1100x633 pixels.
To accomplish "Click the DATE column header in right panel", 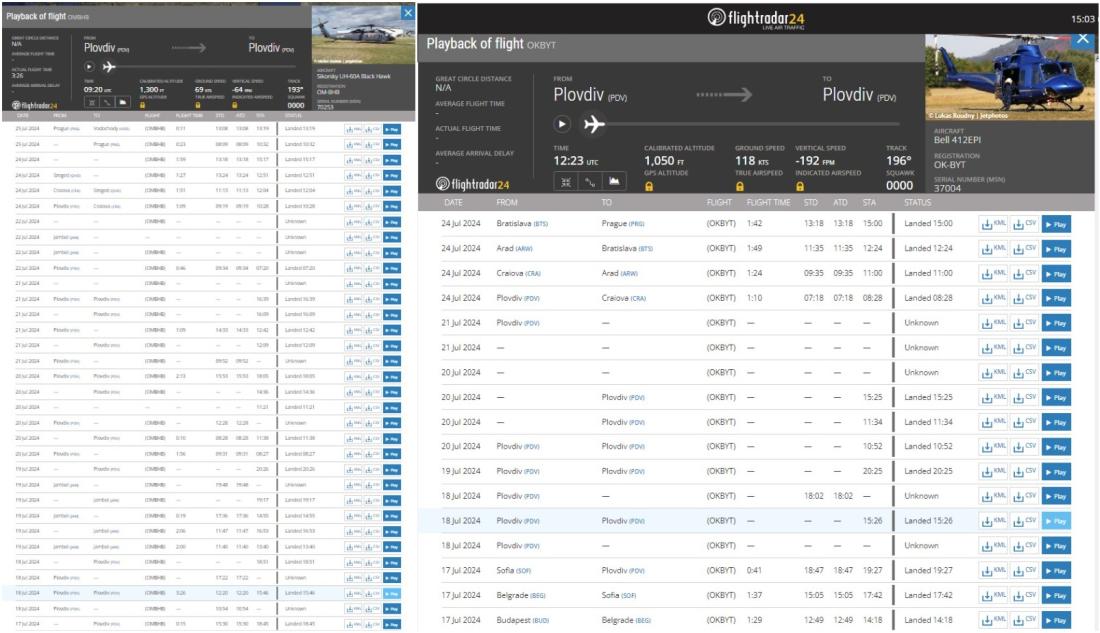I will tap(453, 203).
